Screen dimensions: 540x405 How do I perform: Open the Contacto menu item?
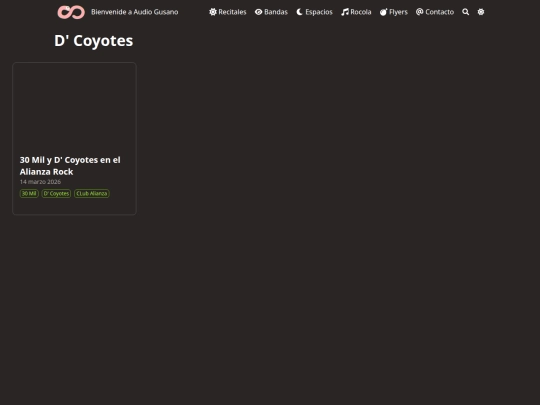(x=439, y=12)
